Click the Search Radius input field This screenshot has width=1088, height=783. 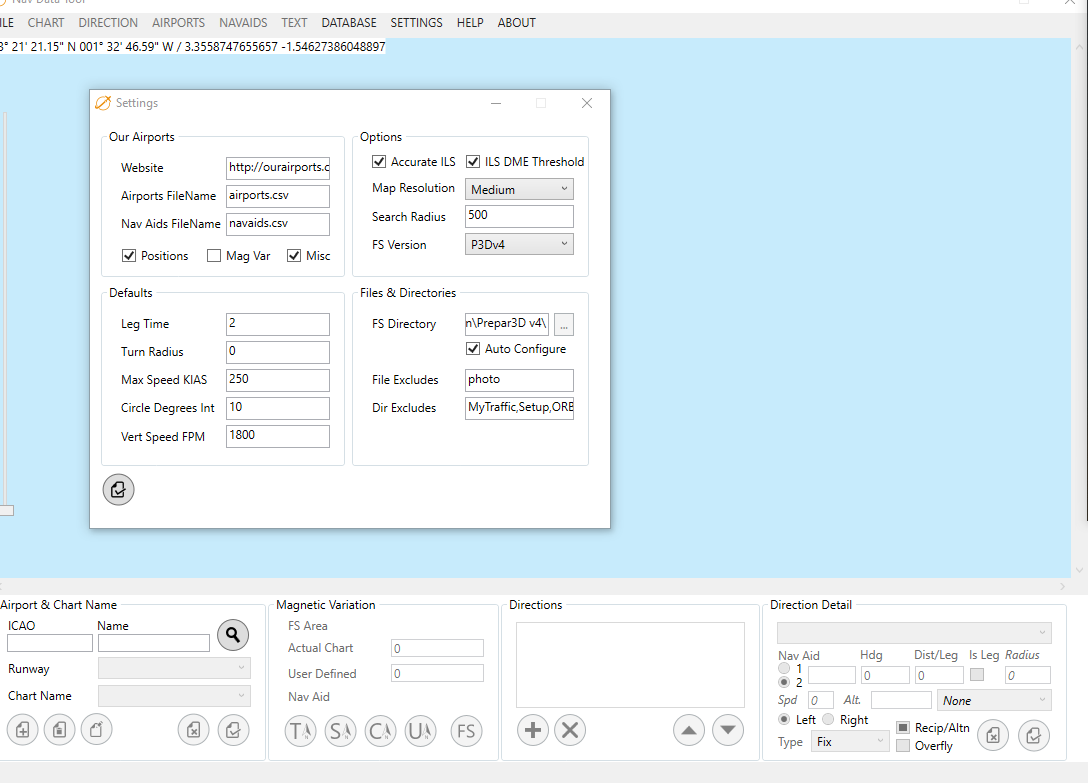(519, 217)
